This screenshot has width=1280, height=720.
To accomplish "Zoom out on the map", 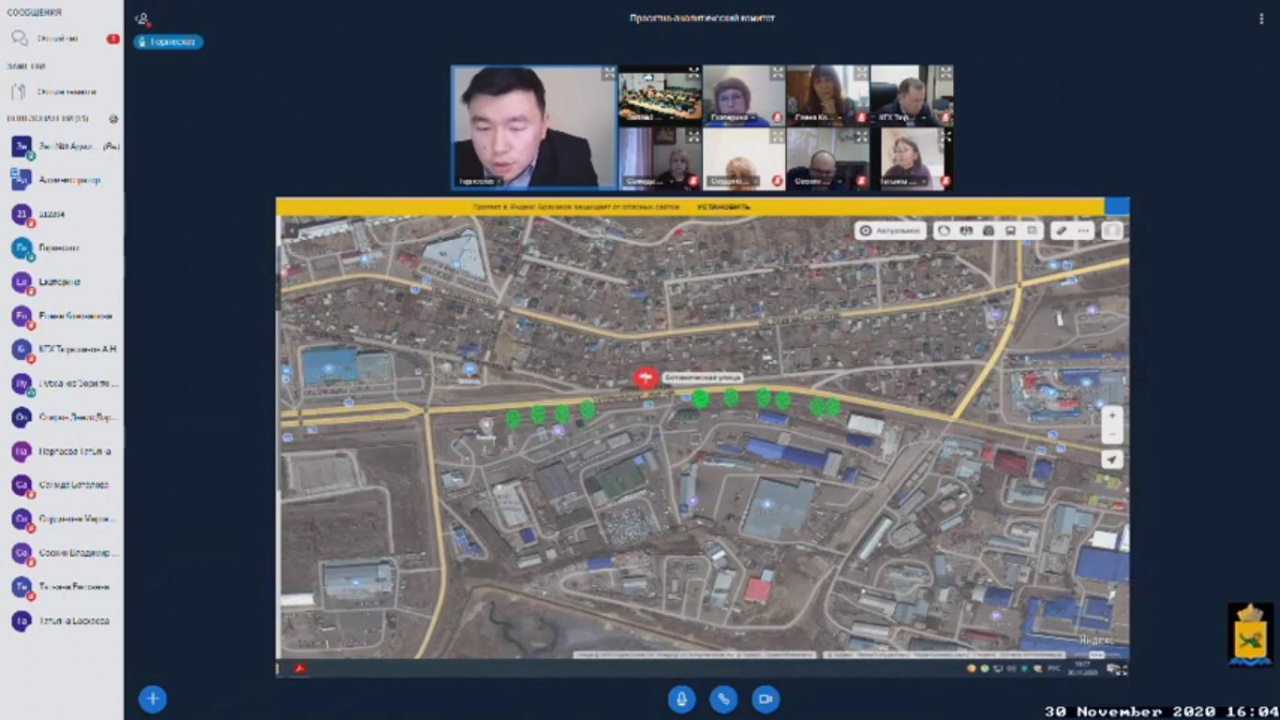I will (x=1111, y=435).
